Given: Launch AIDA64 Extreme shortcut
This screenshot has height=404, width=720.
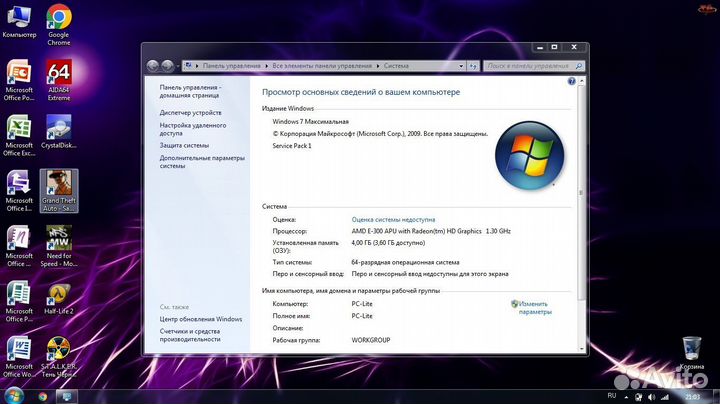Looking at the screenshot, I should [59, 80].
